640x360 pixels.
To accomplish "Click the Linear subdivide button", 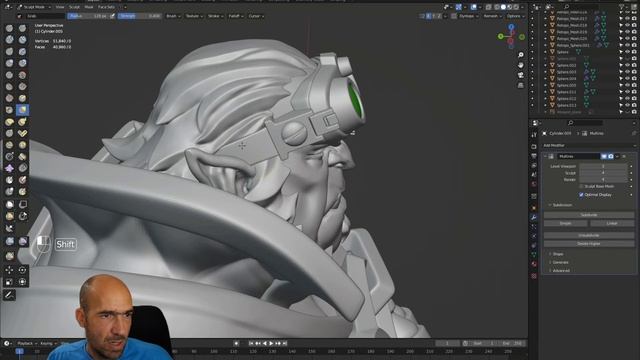I will pos(612,223).
